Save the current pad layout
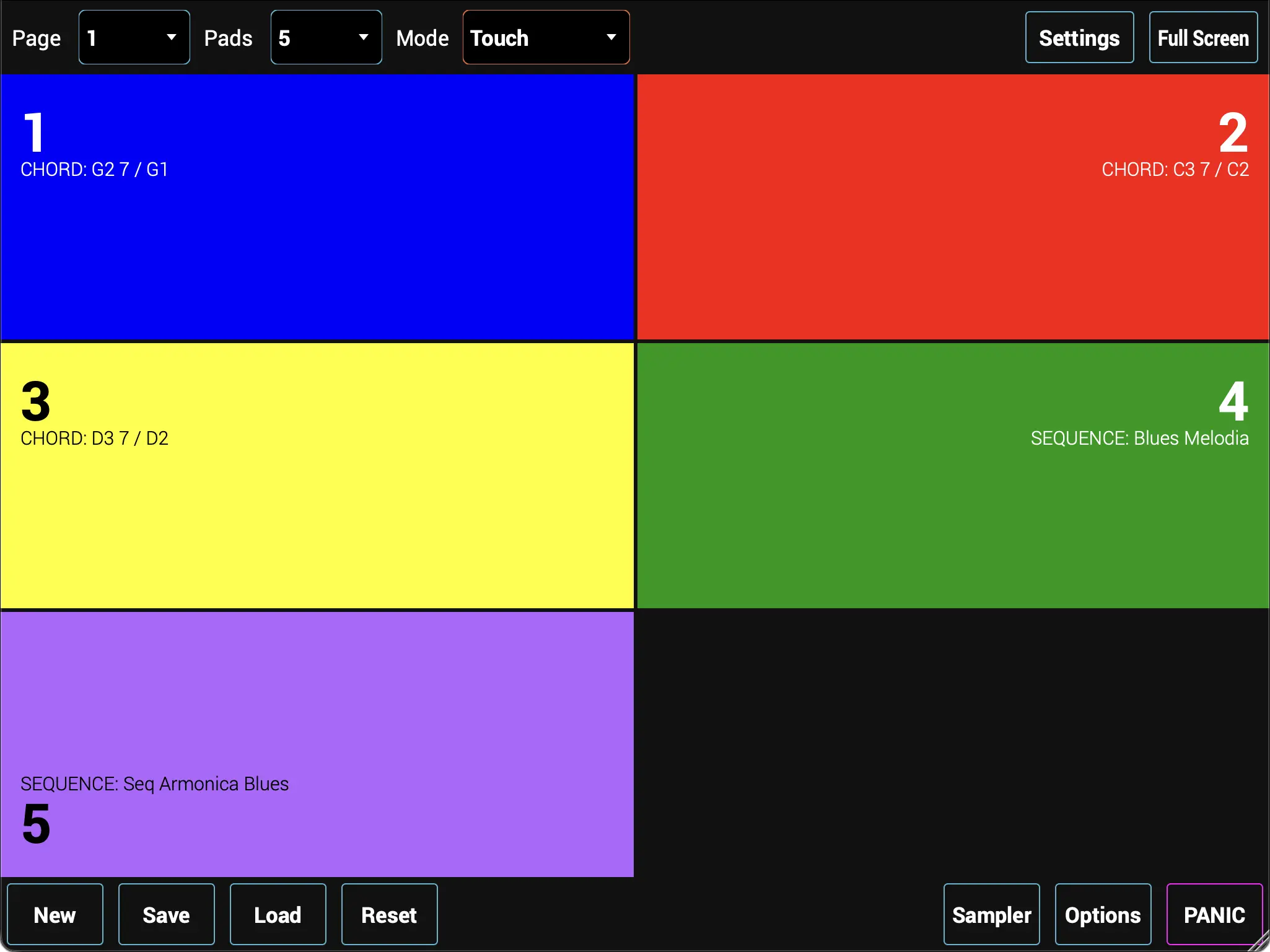 coord(166,914)
